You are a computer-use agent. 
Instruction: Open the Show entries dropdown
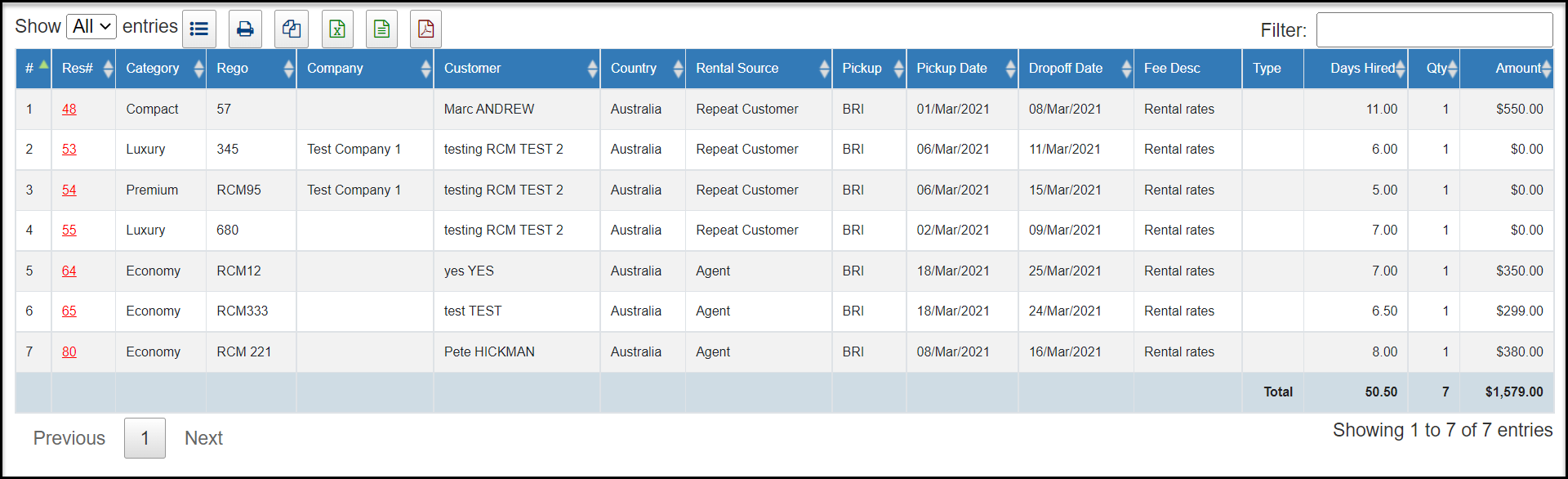tap(91, 26)
